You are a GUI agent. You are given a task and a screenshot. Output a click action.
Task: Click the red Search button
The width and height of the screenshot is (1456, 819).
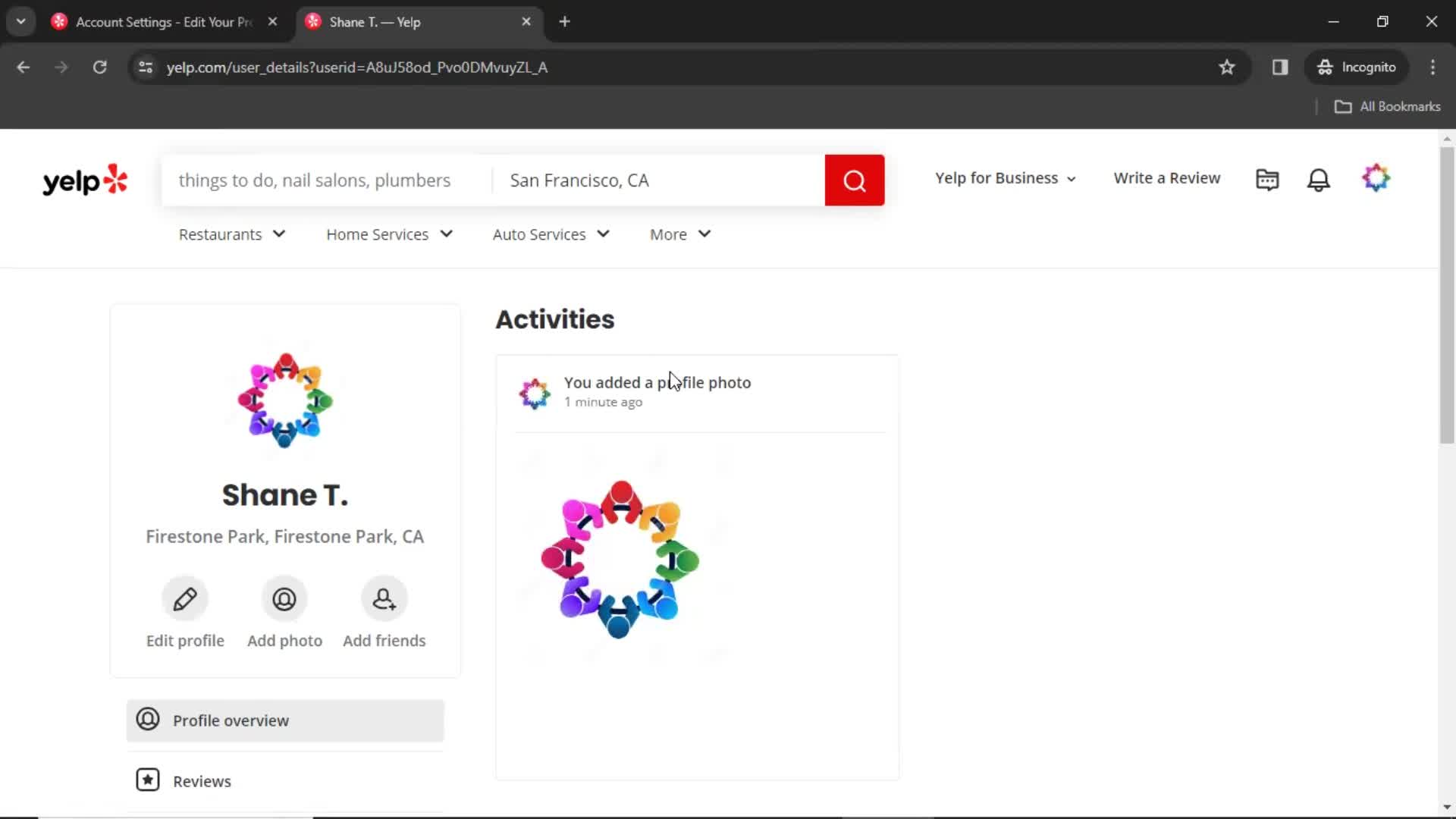coord(855,179)
